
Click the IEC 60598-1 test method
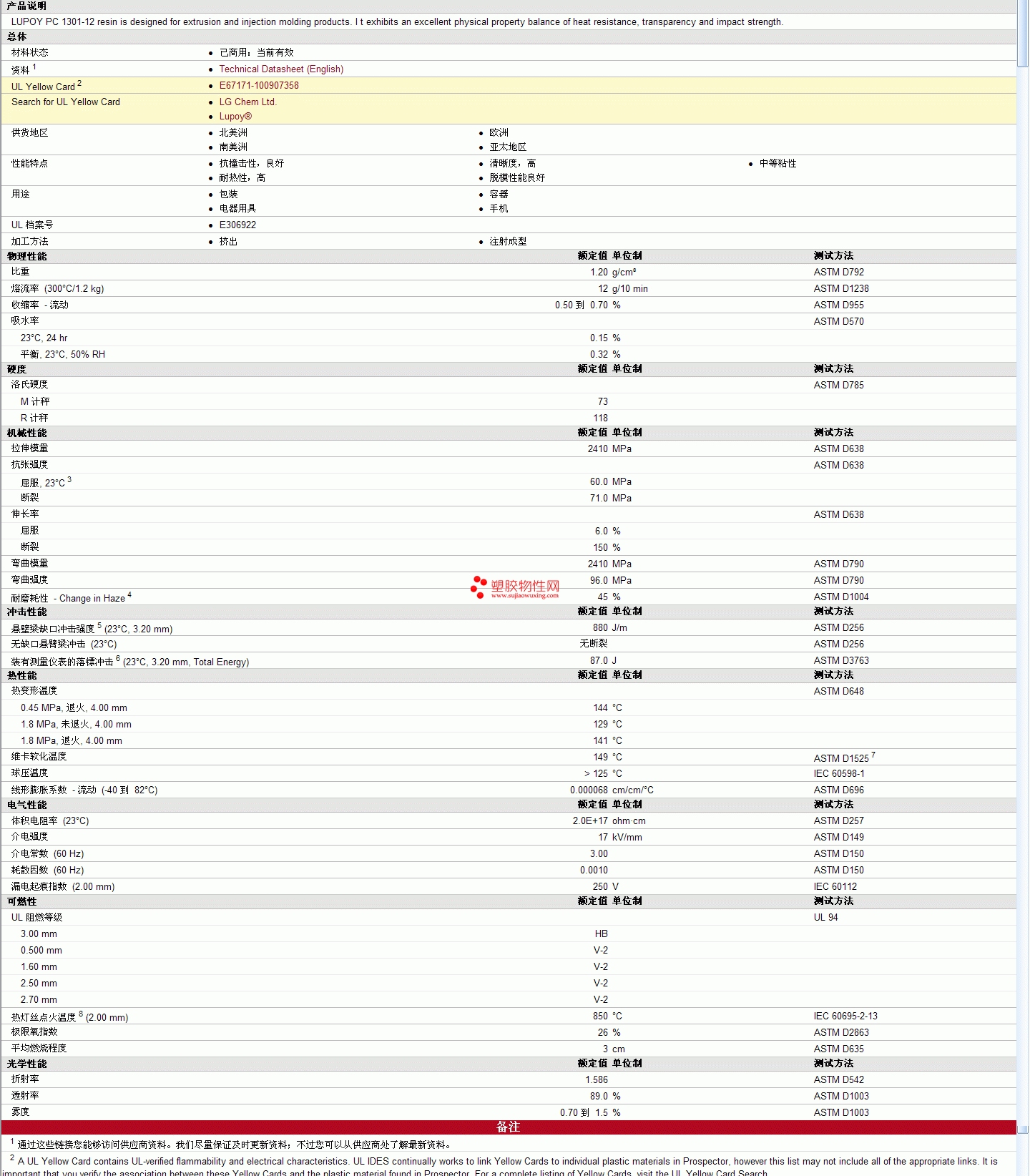(838, 774)
